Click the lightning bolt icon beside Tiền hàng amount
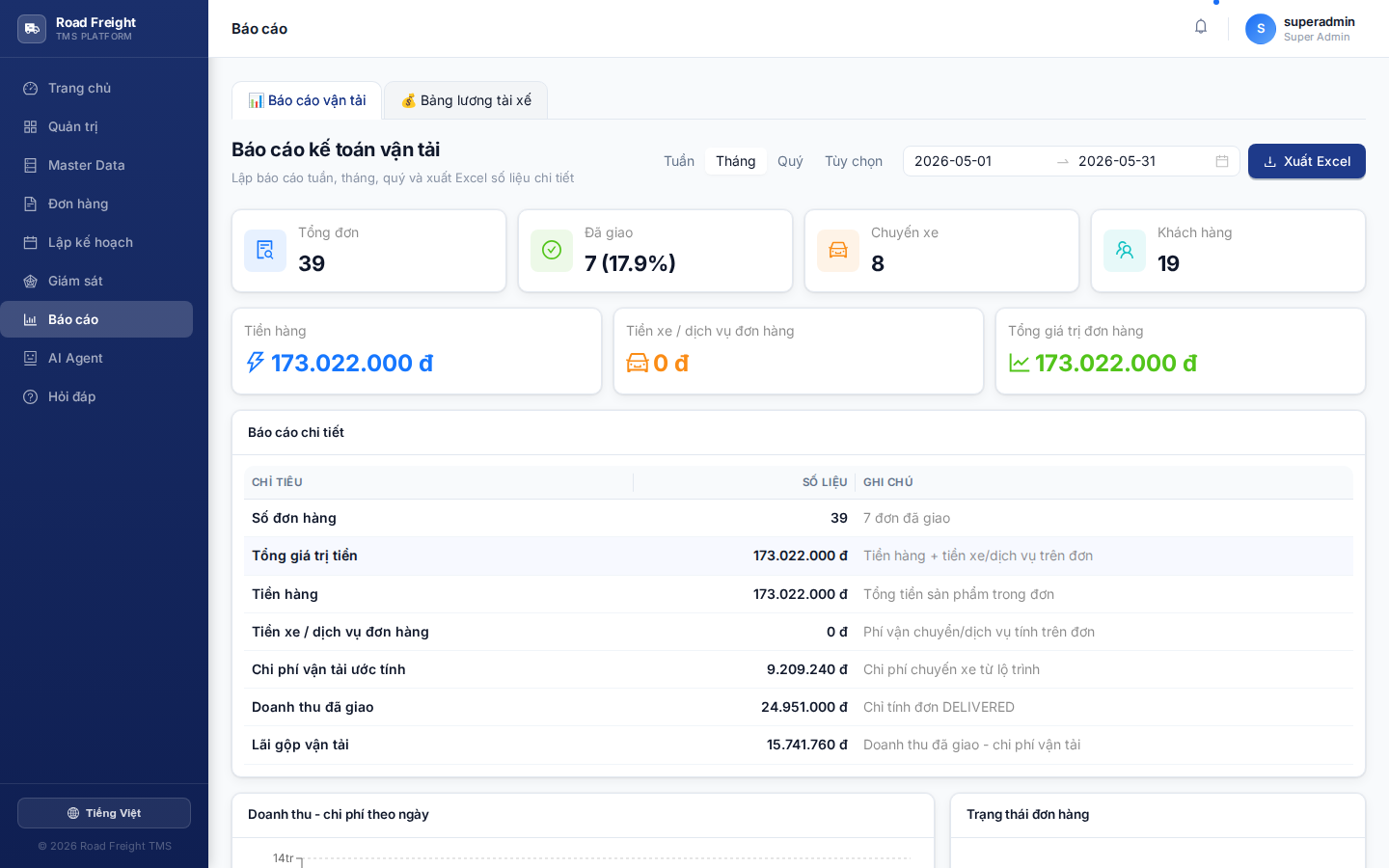This screenshot has height=868, width=1389. coord(255,363)
